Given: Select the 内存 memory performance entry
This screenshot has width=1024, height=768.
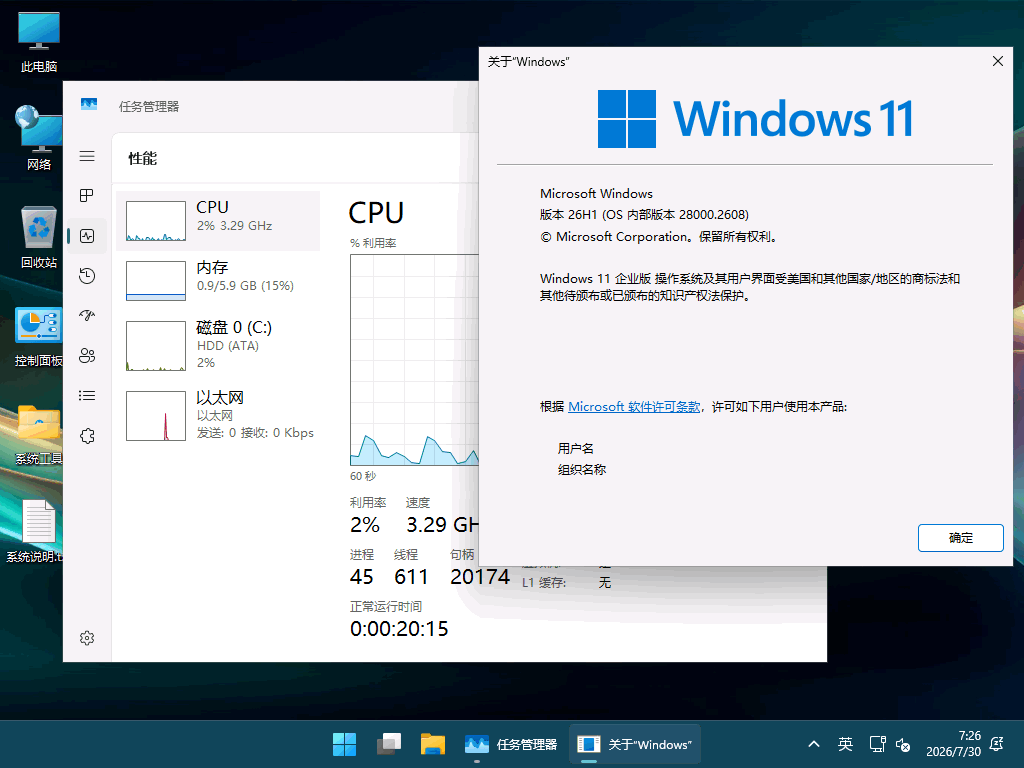Looking at the screenshot, I should 218,280.
